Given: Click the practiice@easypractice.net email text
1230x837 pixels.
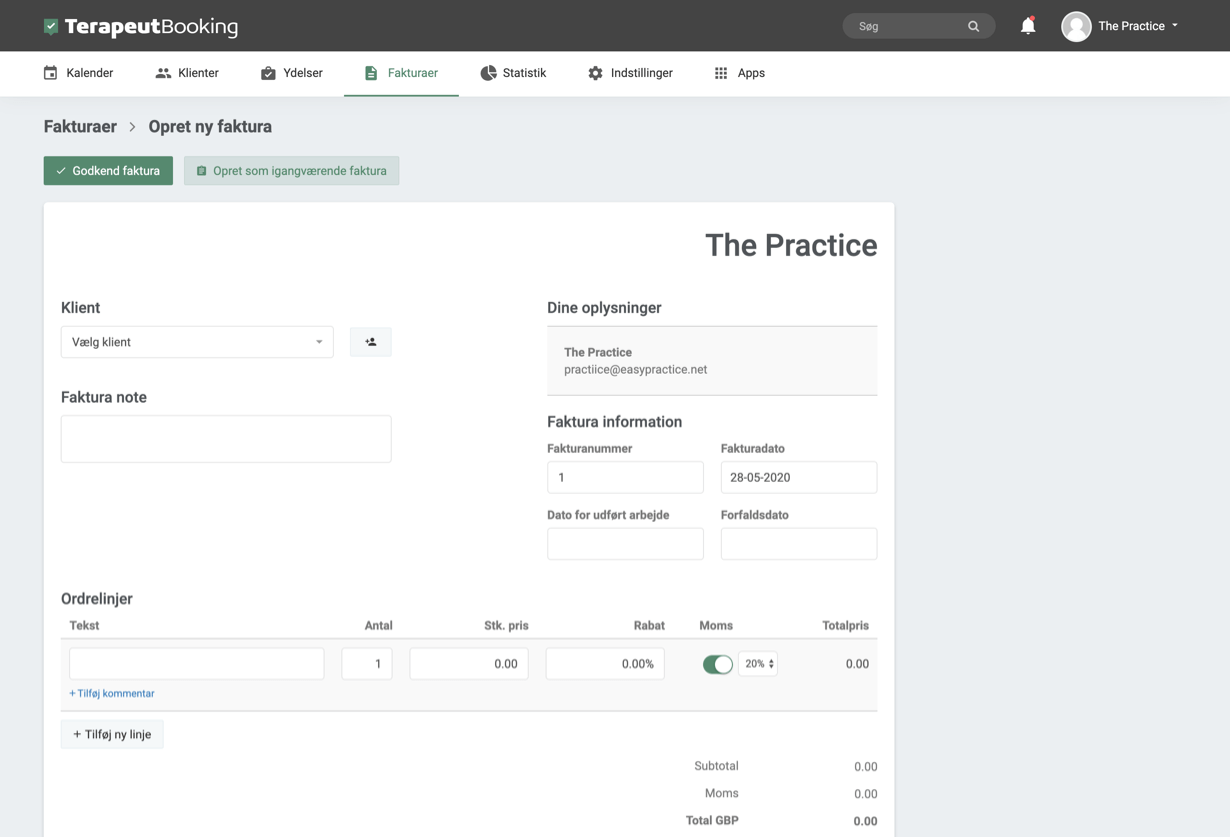Looking at the screenshot, I should point(635,369).
